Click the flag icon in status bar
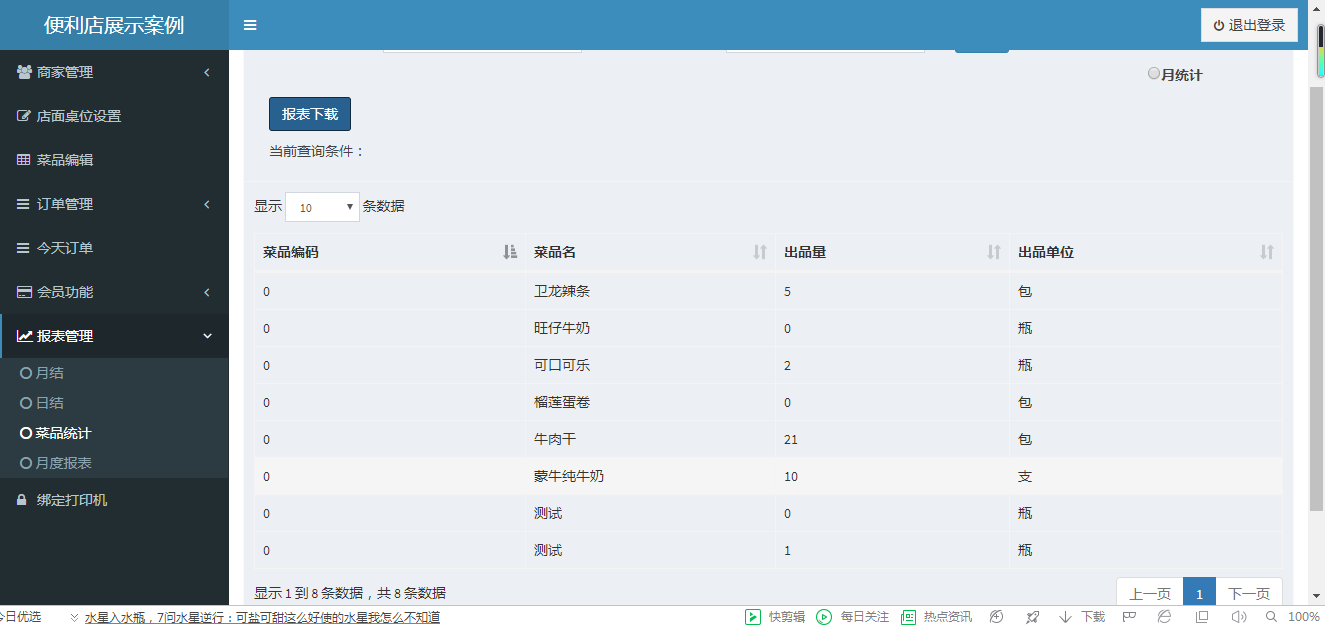 click(1128, 617)
